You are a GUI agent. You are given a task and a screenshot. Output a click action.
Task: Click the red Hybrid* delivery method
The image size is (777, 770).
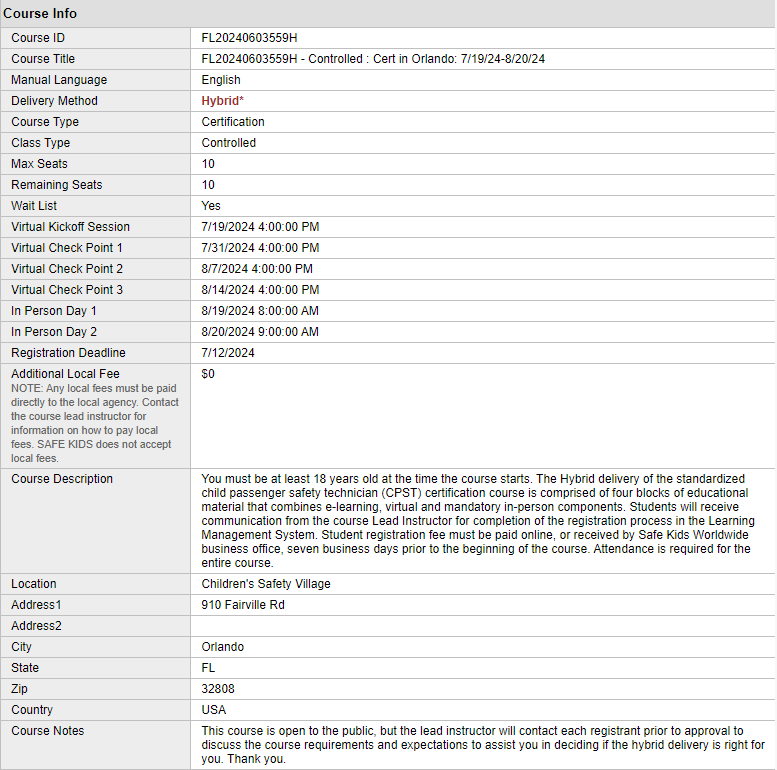(x=222, y=101)
